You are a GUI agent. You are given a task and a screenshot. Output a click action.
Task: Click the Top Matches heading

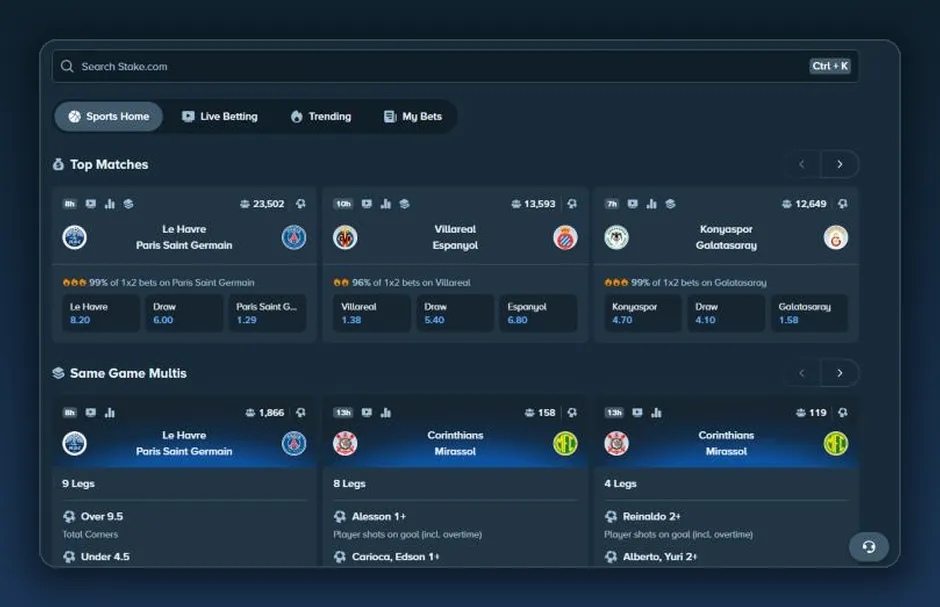tap(109, 164)
